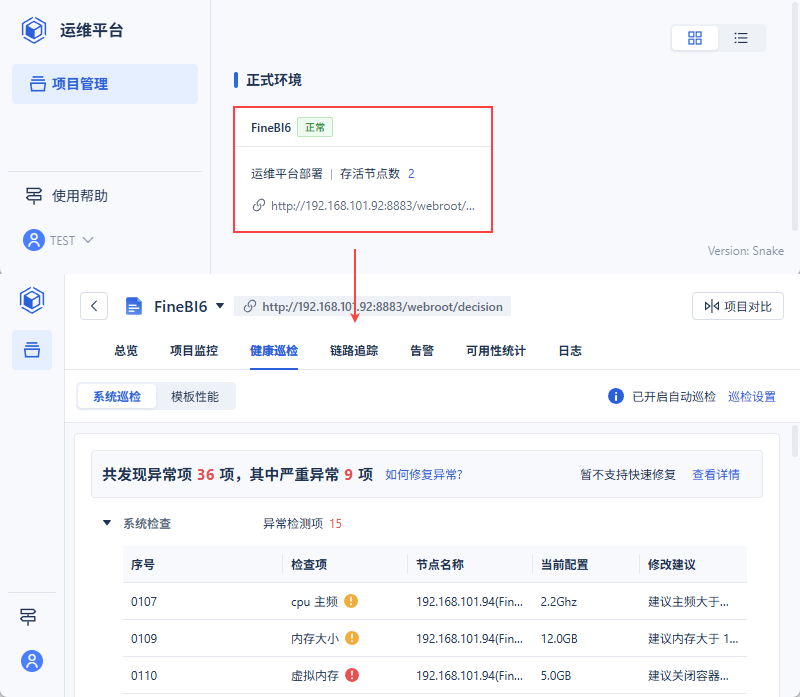Select the 模板性能 sub-tab
The image size is (800, 697).
[195, 396]
